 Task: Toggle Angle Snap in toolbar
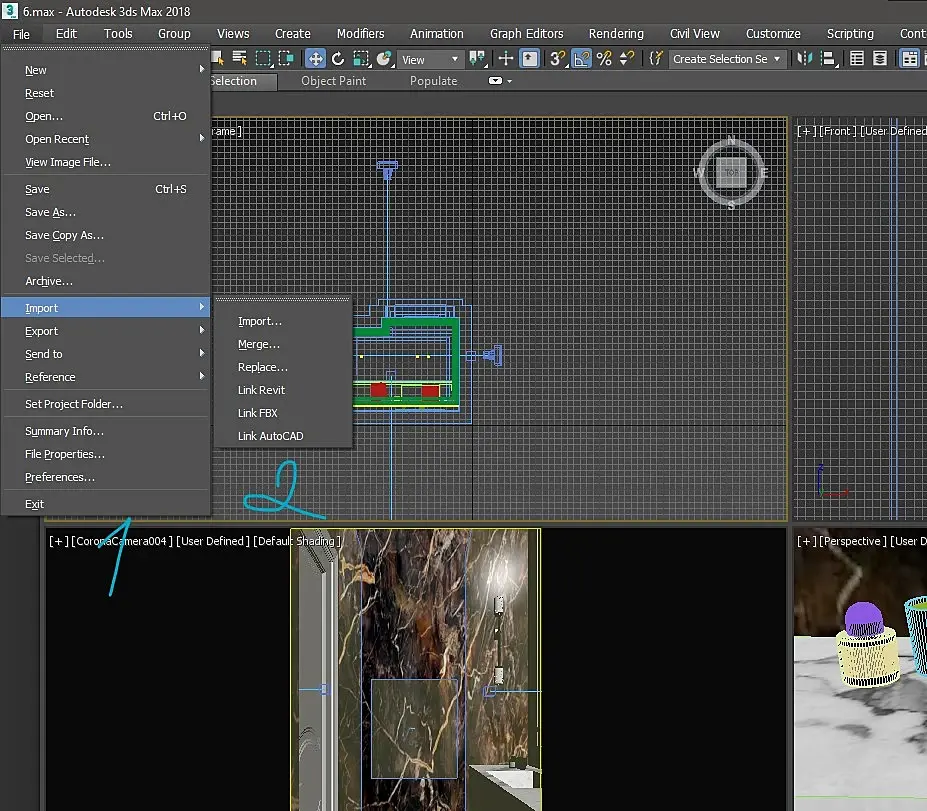[582, 59]
